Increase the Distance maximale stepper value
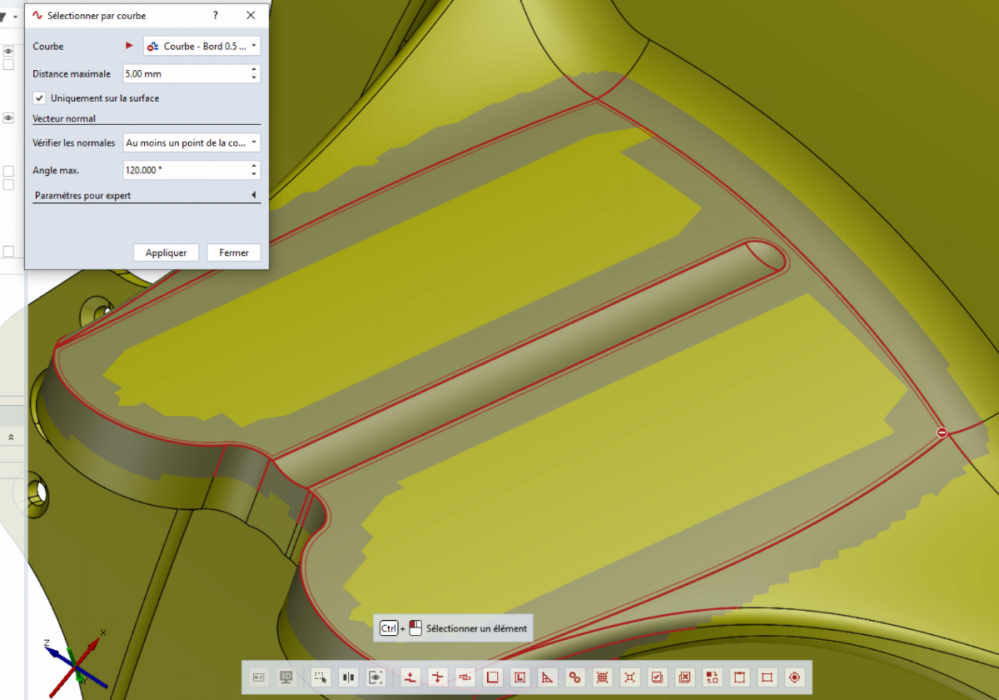The height and width of the screenshot is (700, 999). click(254, 70)
